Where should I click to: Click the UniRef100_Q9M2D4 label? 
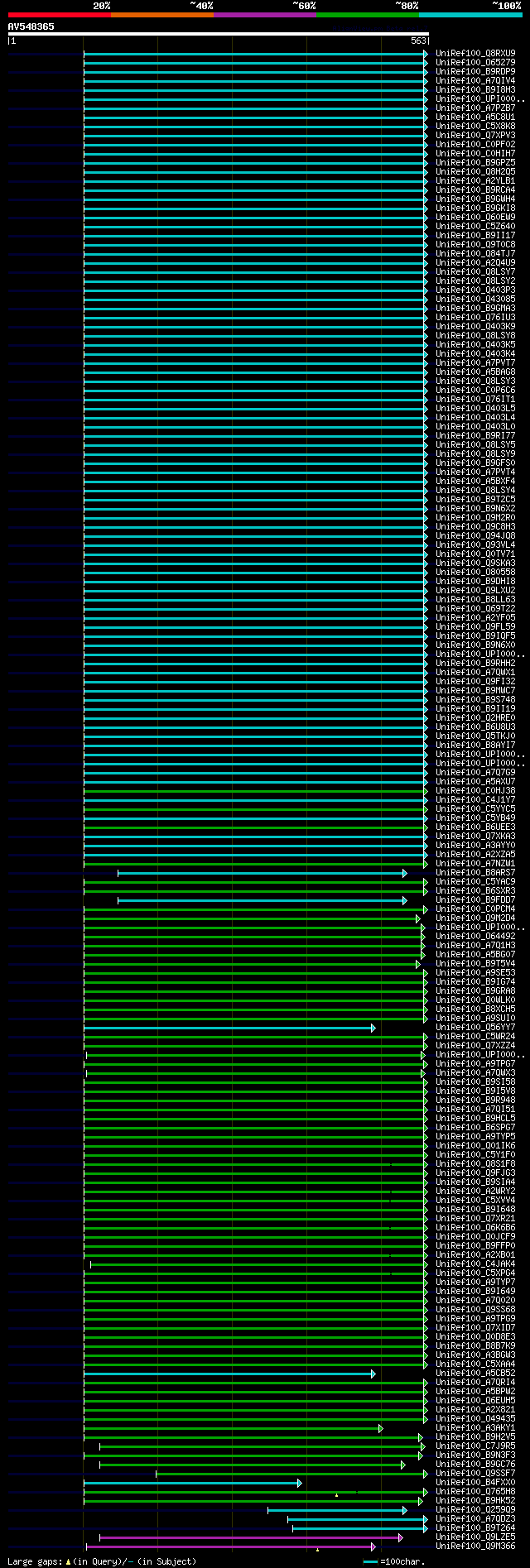[x=475, y=918]
